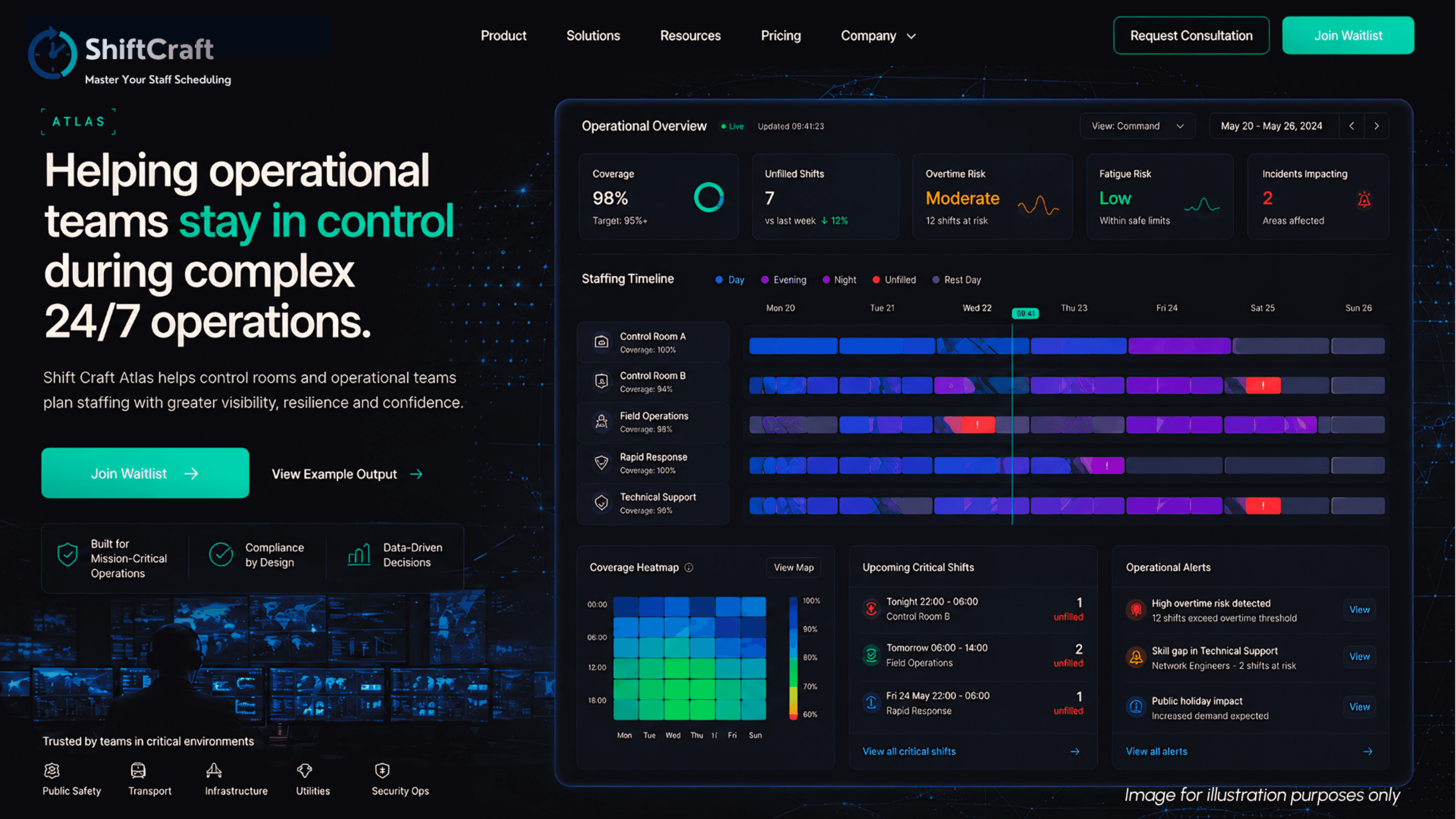Click the Public holiday impact info icon
The height and width of the screenshot is (819, 1456).
coord(1136,706)
